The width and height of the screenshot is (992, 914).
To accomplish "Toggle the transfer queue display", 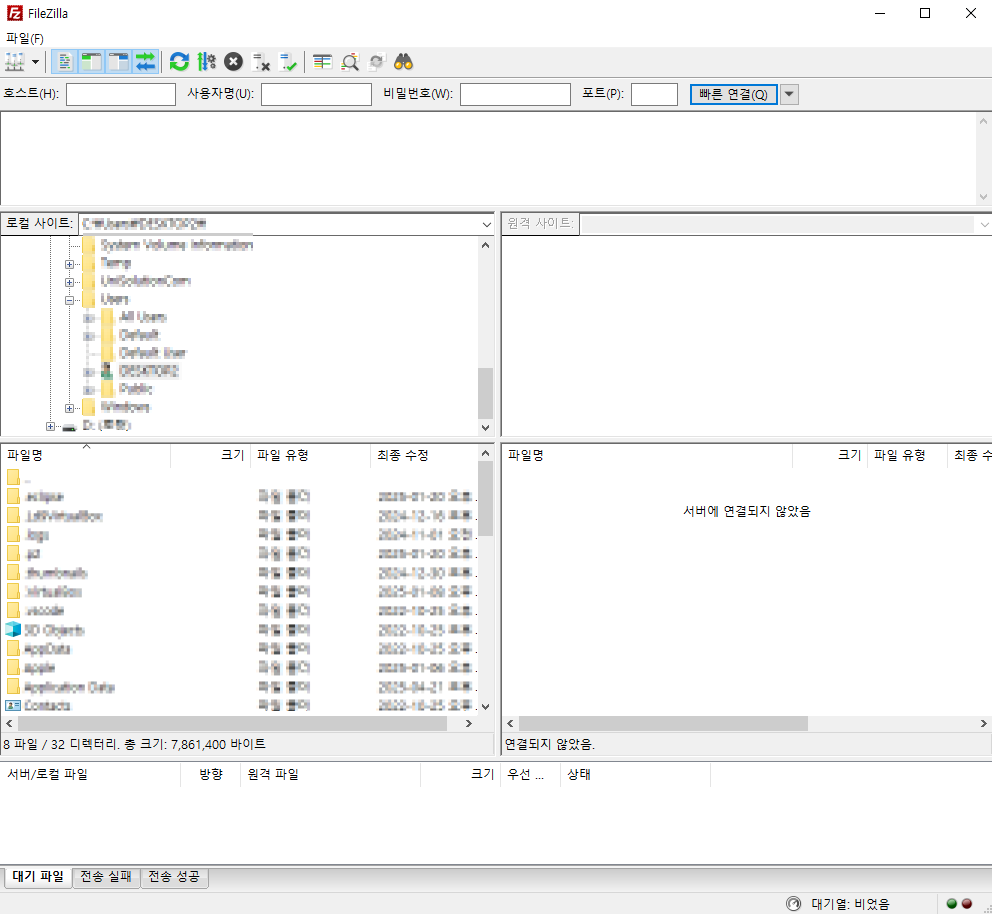I will coord(146,62).
